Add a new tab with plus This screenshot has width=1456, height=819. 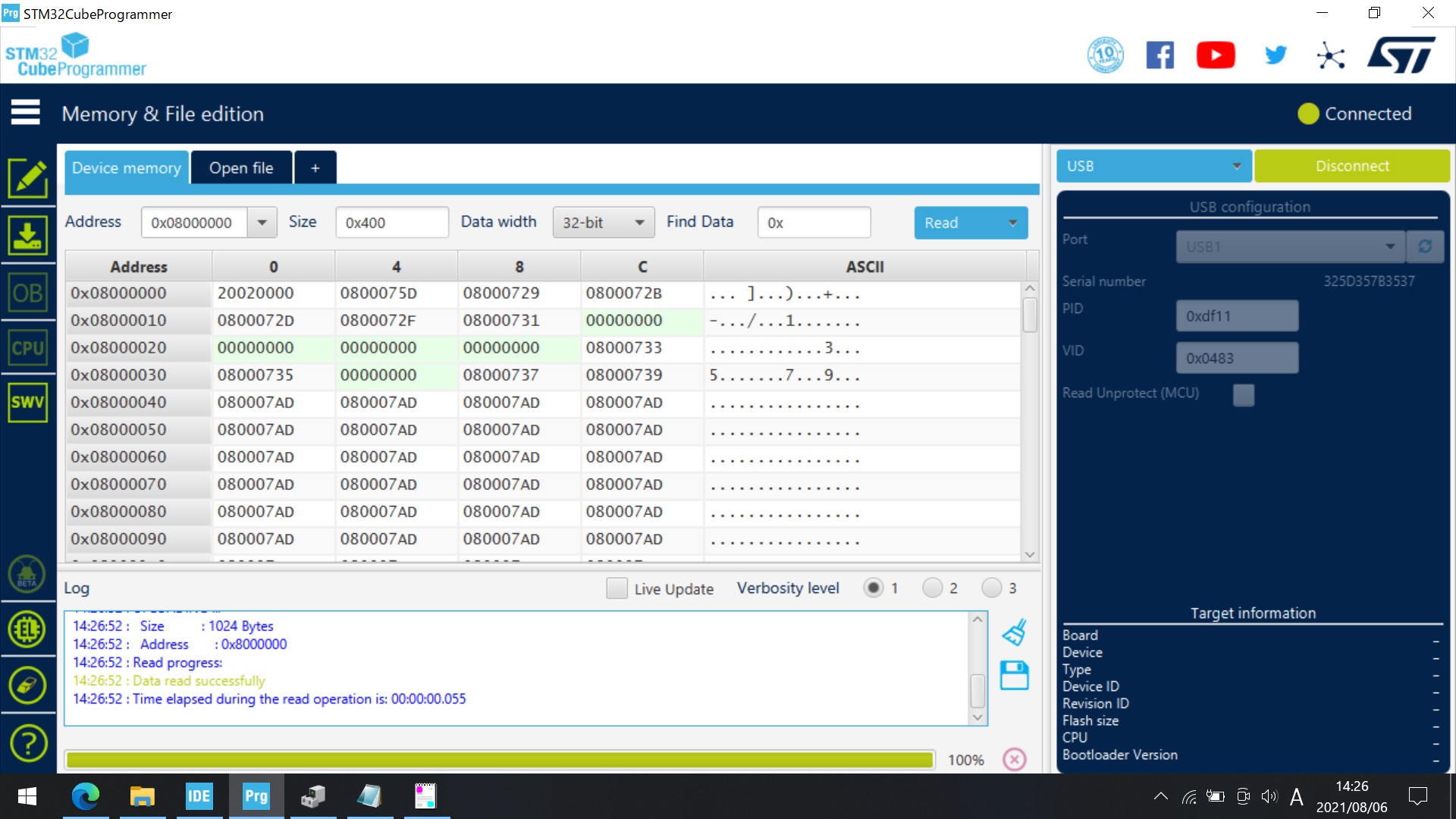pyautogui.click(x=315, y=168)
